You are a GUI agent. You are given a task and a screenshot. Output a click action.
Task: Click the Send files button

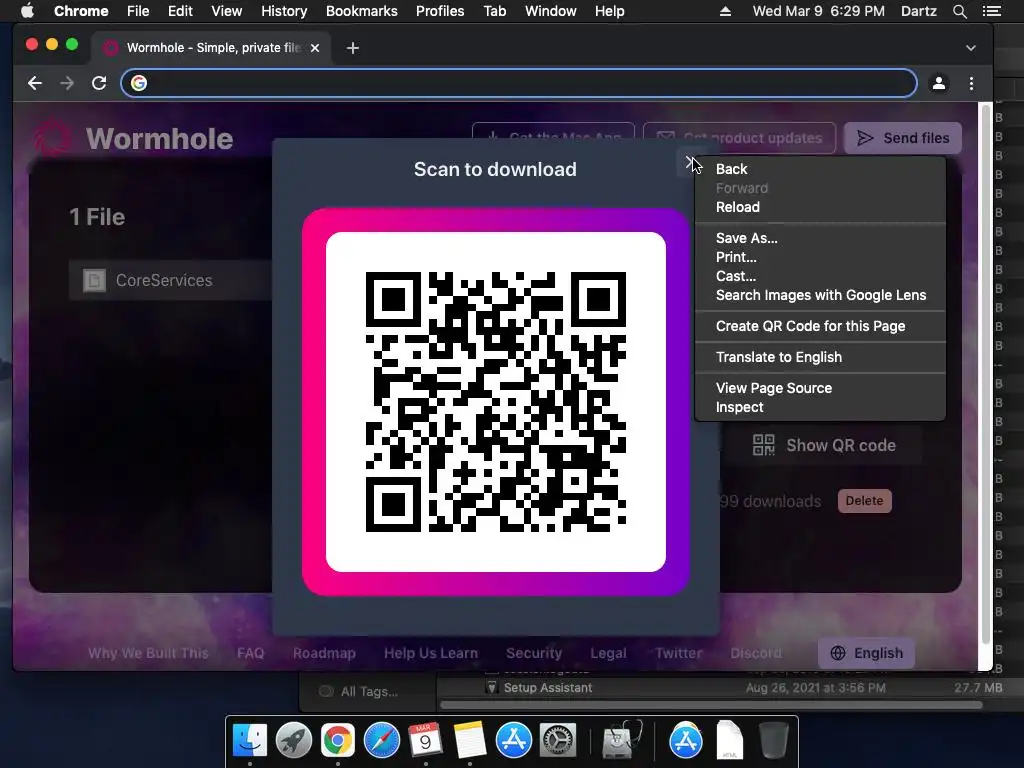(x=903, y=138)
